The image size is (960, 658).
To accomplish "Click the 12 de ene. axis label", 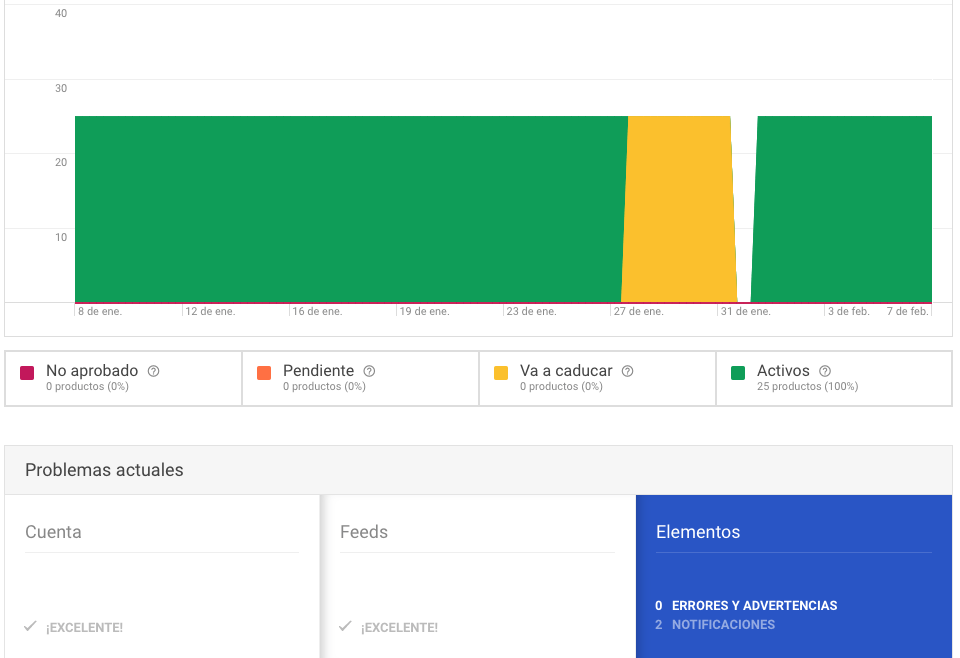I will coord(210,312).
